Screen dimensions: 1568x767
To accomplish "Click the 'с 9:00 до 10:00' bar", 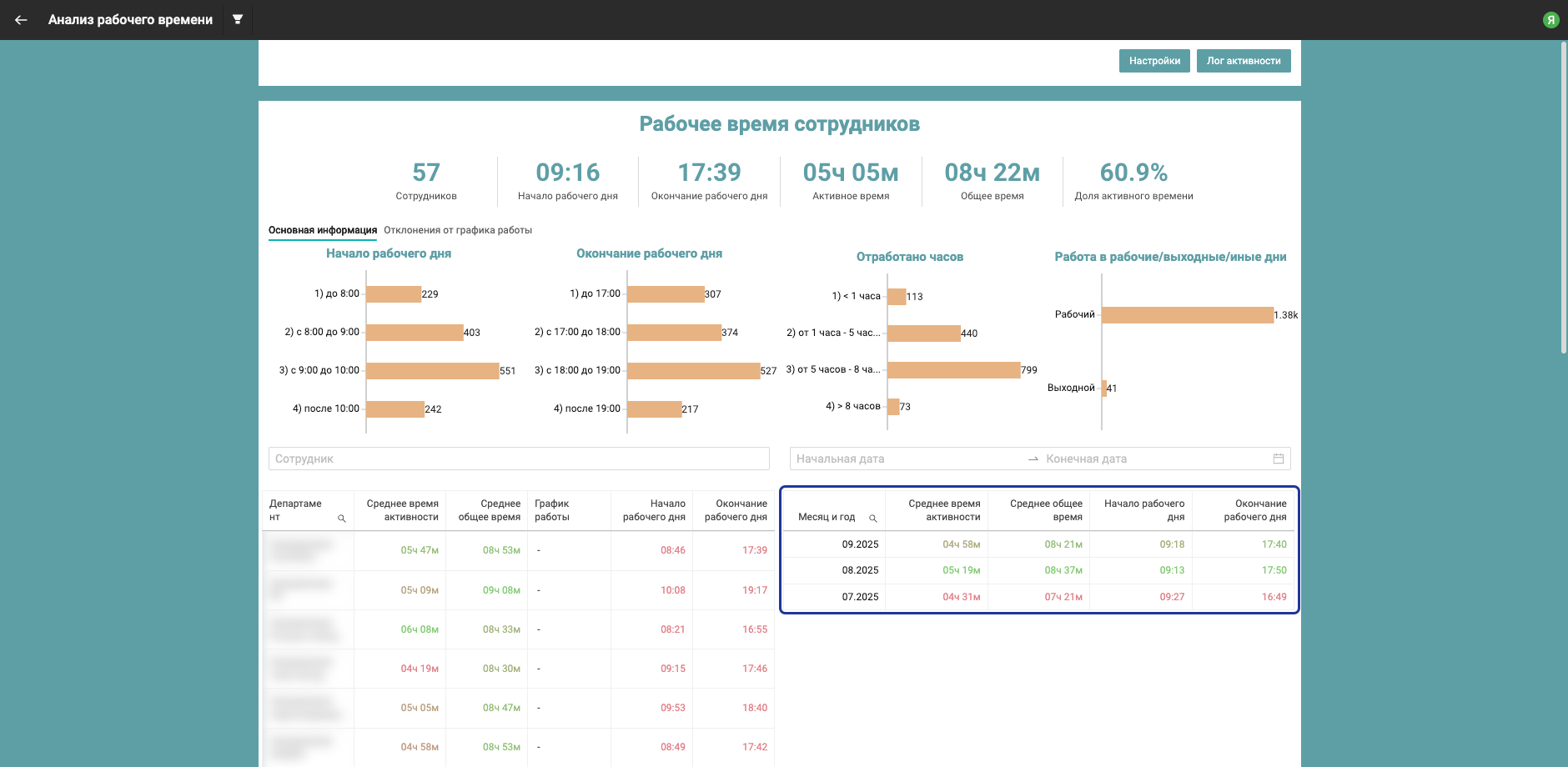I will [x=432, y=371].
